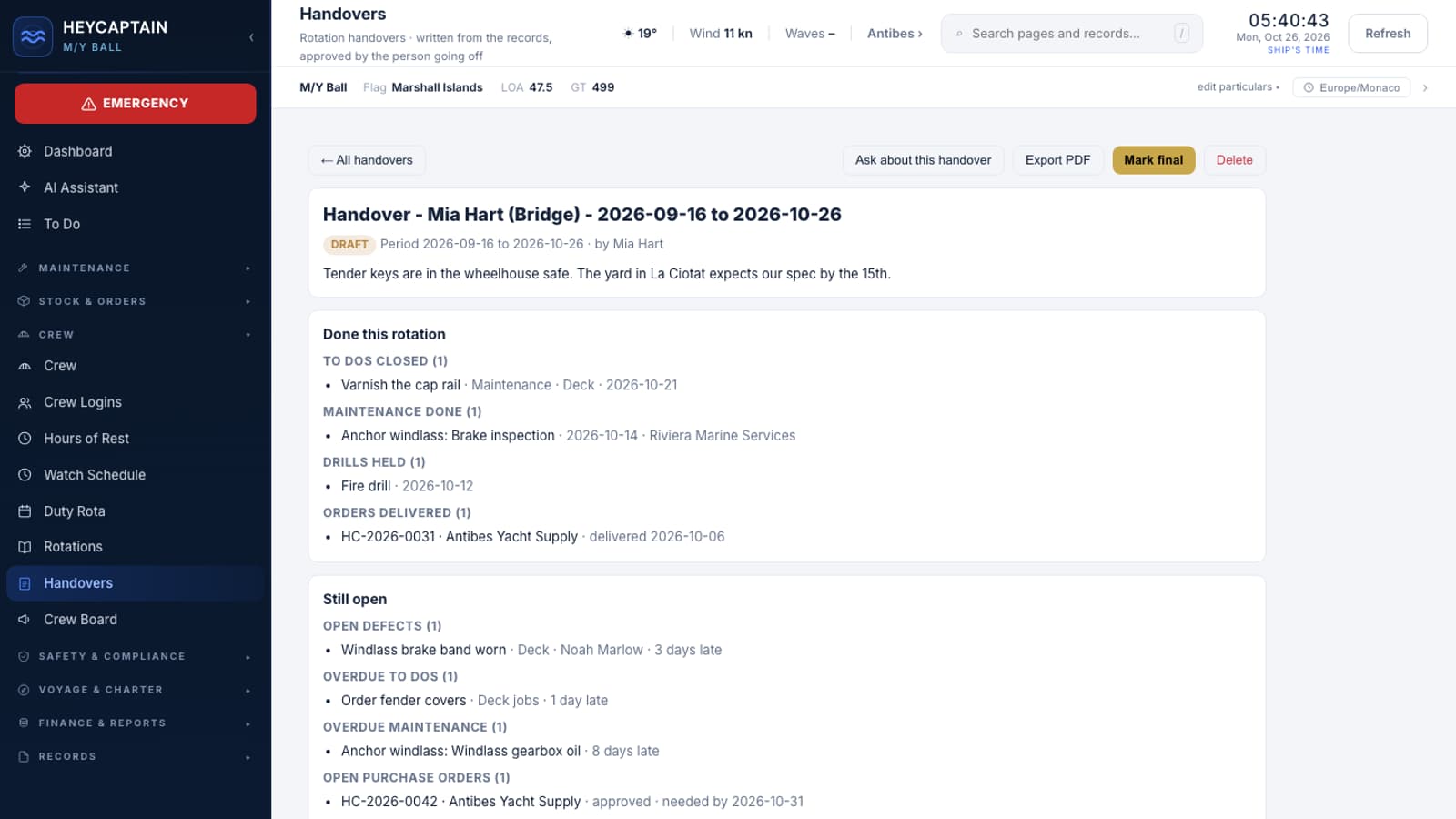Select the Crew icon in the sidebar
Image resolution: width=1456 pixels, height=819 pixels.
click(25, 366)
